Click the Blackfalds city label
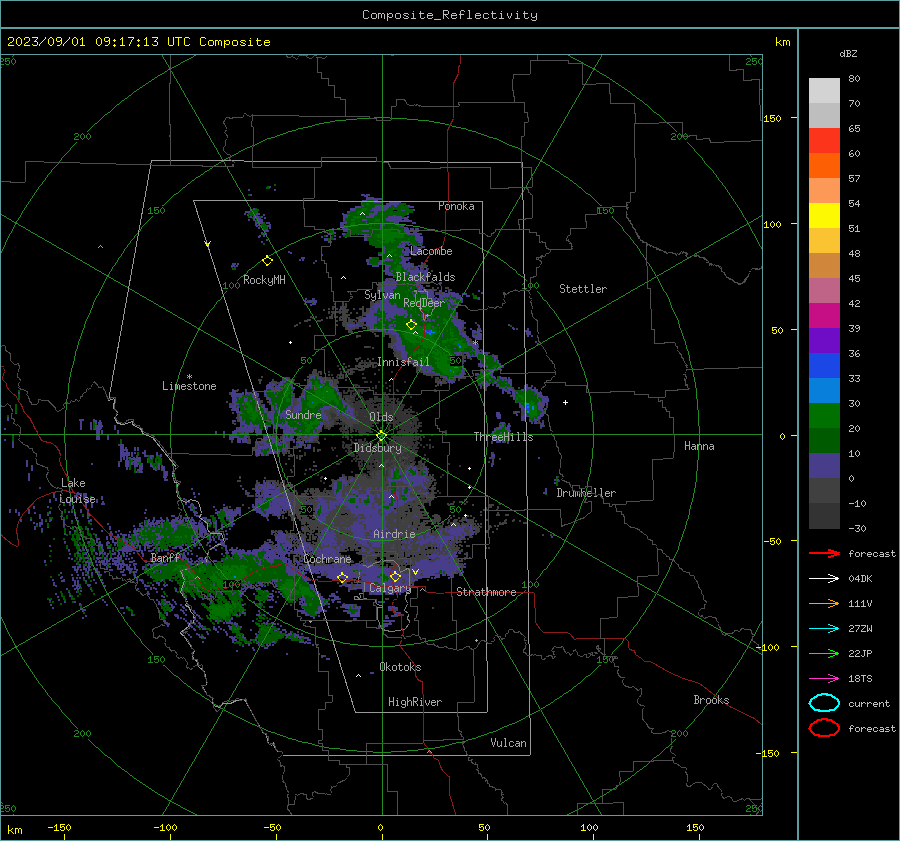 425,277
